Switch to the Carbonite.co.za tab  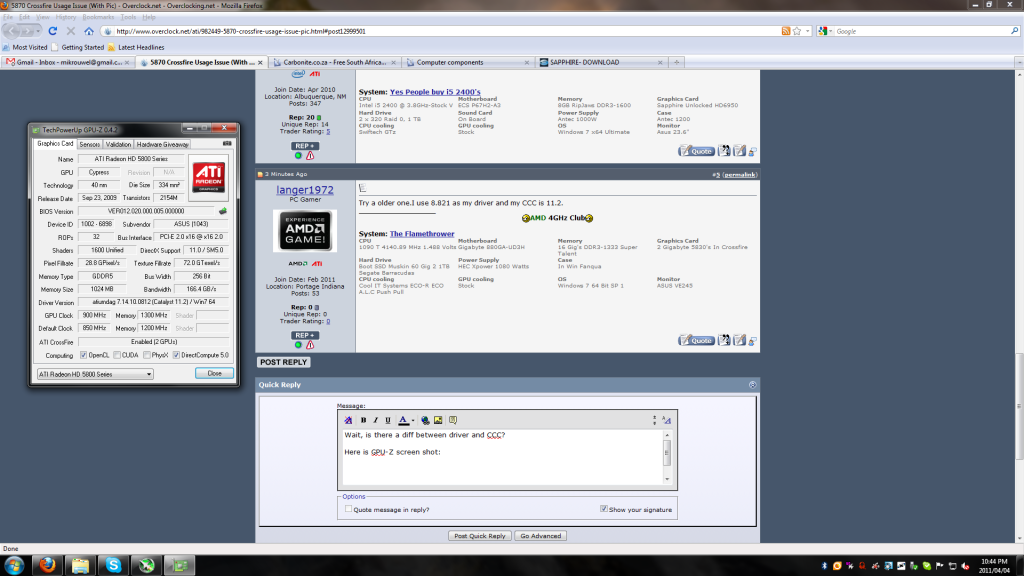334,62
